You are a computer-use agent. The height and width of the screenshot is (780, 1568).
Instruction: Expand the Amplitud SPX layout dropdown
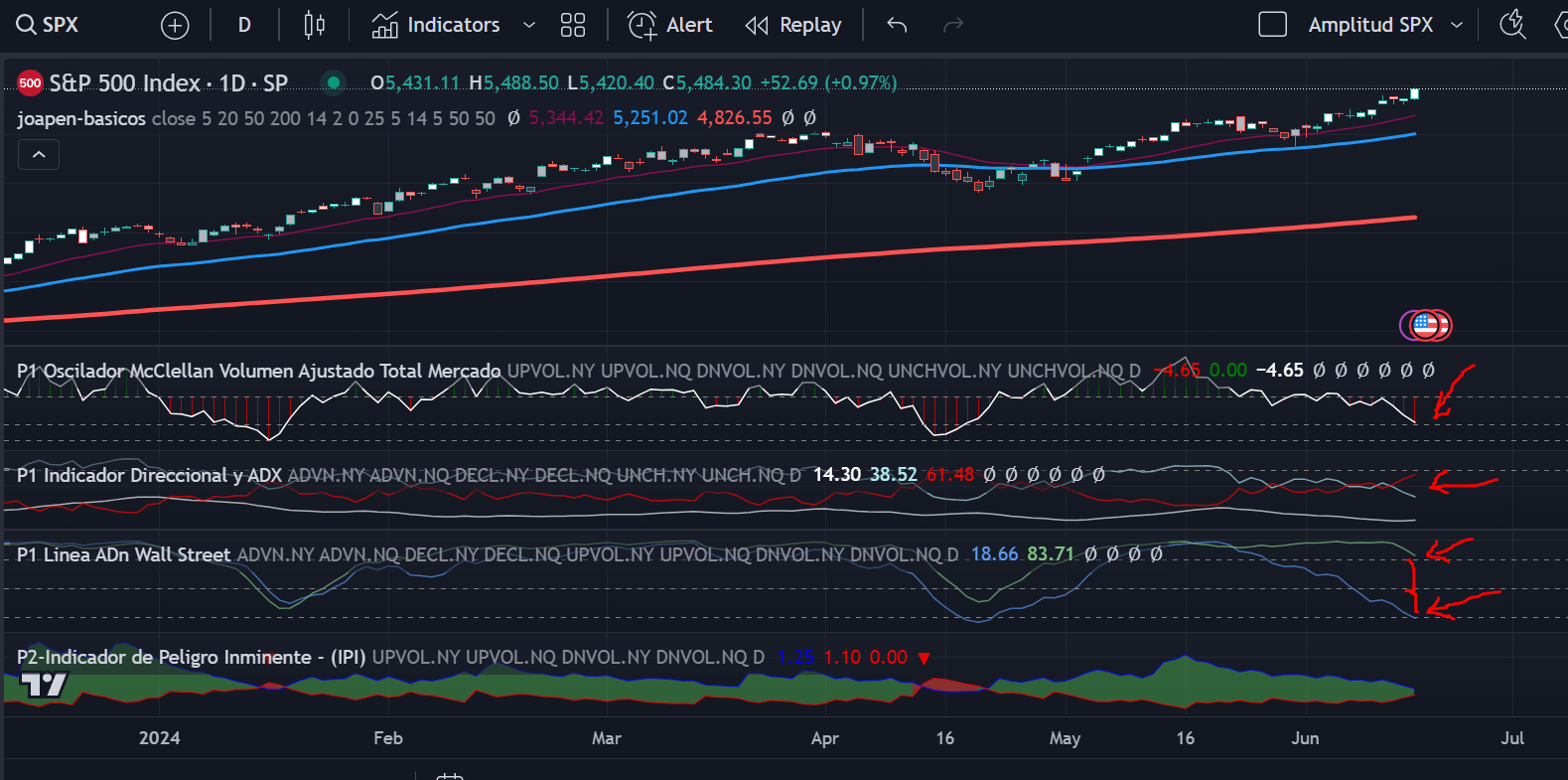(x=1457, y=25)
